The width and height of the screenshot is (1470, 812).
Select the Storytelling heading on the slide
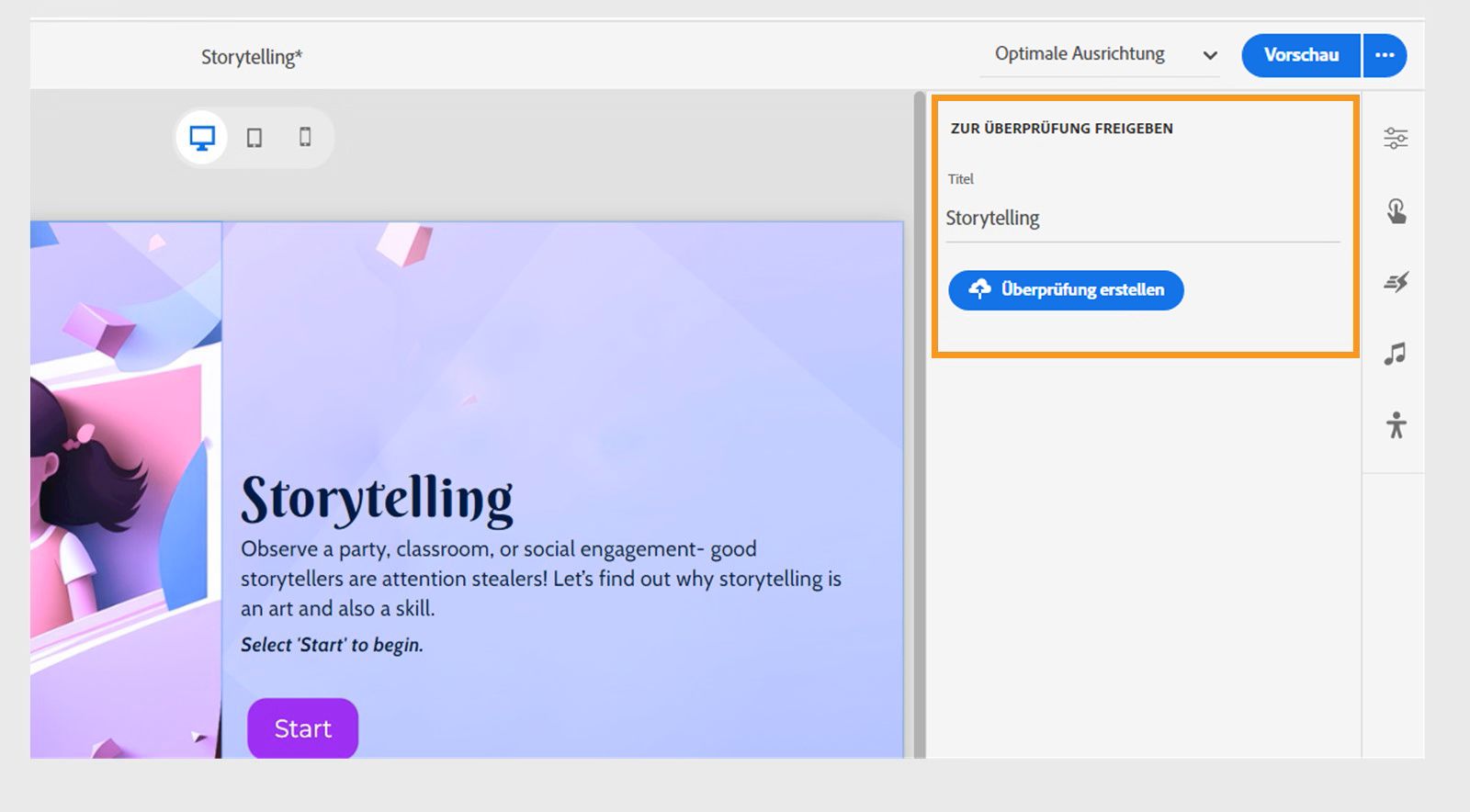click(x=377, y=500)
